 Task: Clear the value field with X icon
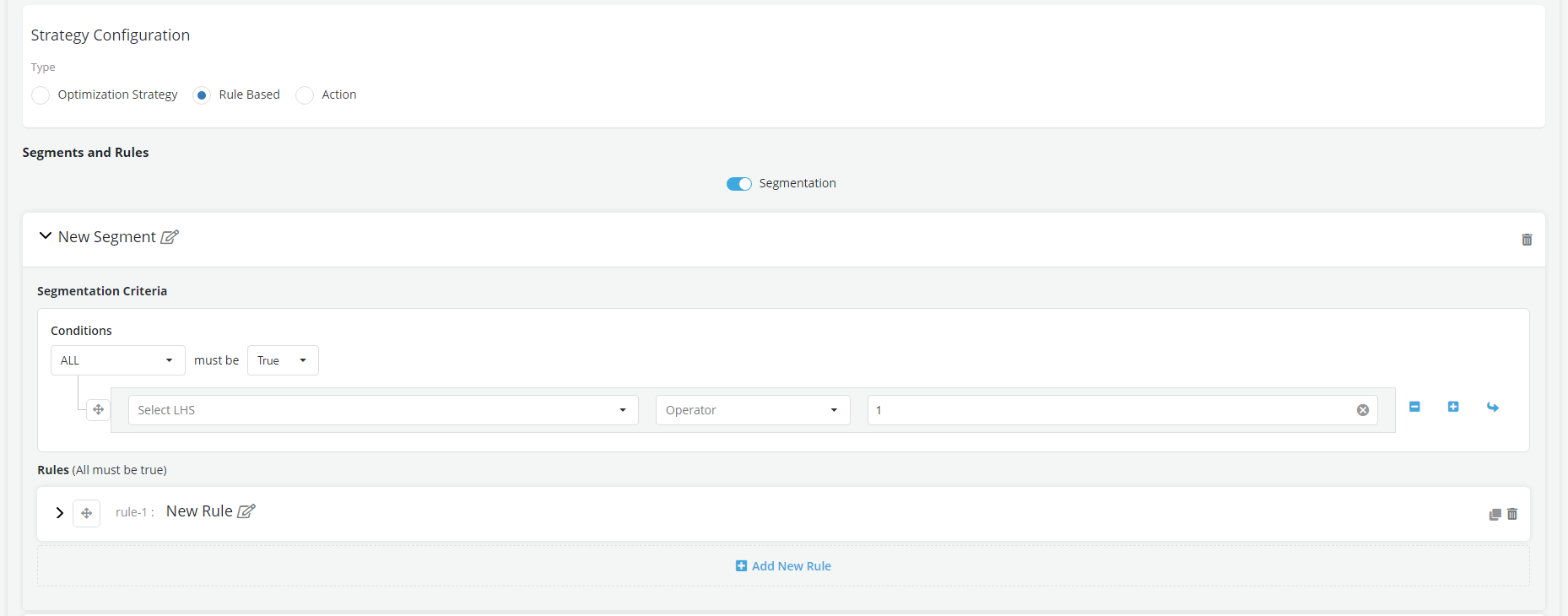(1363, 410)
